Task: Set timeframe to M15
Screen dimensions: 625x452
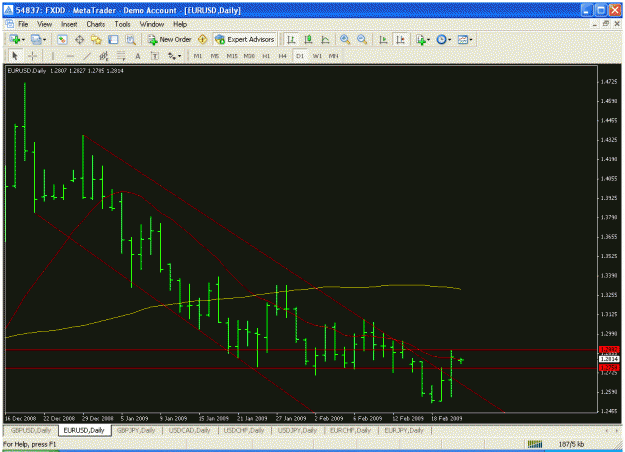Action: pyautogui.click(x=232, y=56)
